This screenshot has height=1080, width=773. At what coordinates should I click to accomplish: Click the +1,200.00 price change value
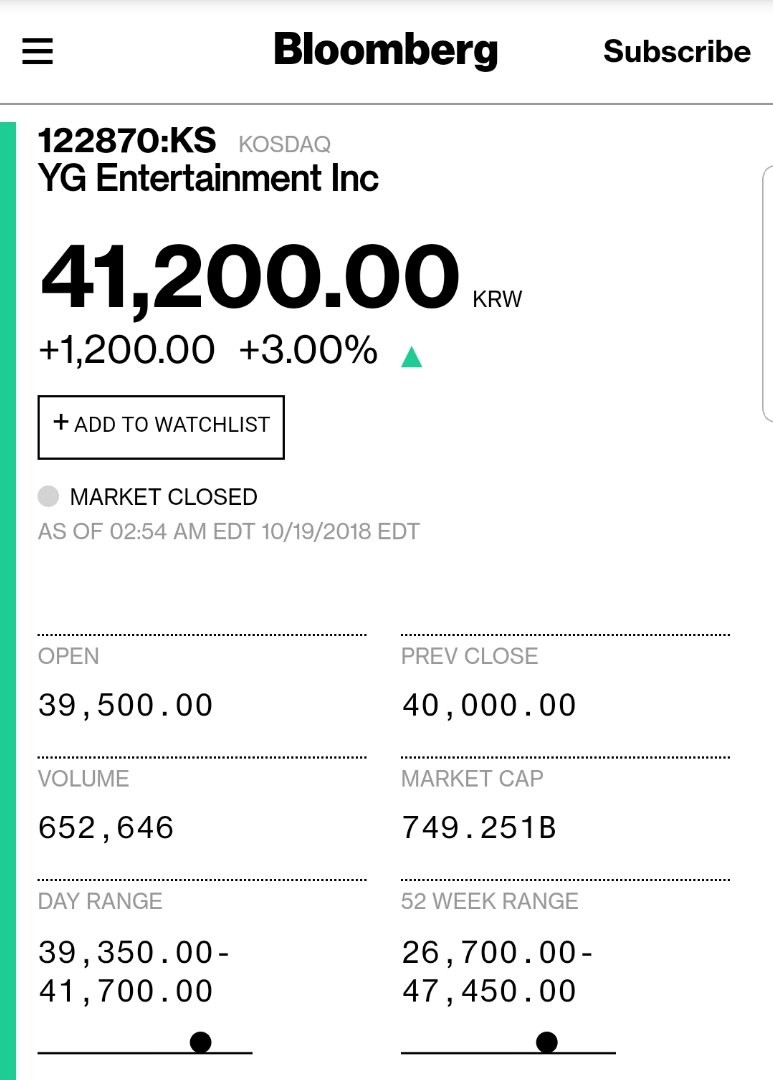click(126, 350)
